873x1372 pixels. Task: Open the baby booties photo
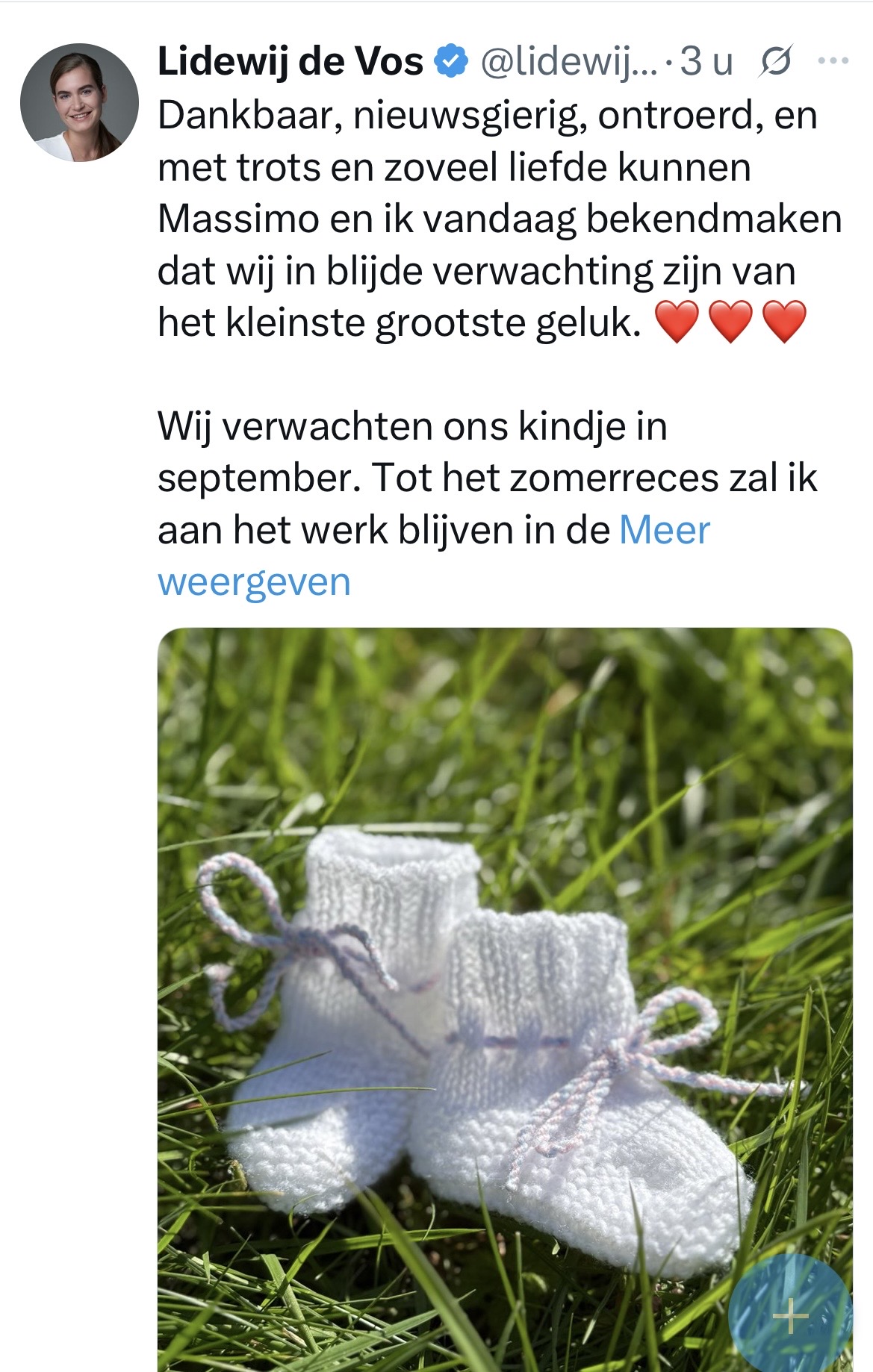505,1000
